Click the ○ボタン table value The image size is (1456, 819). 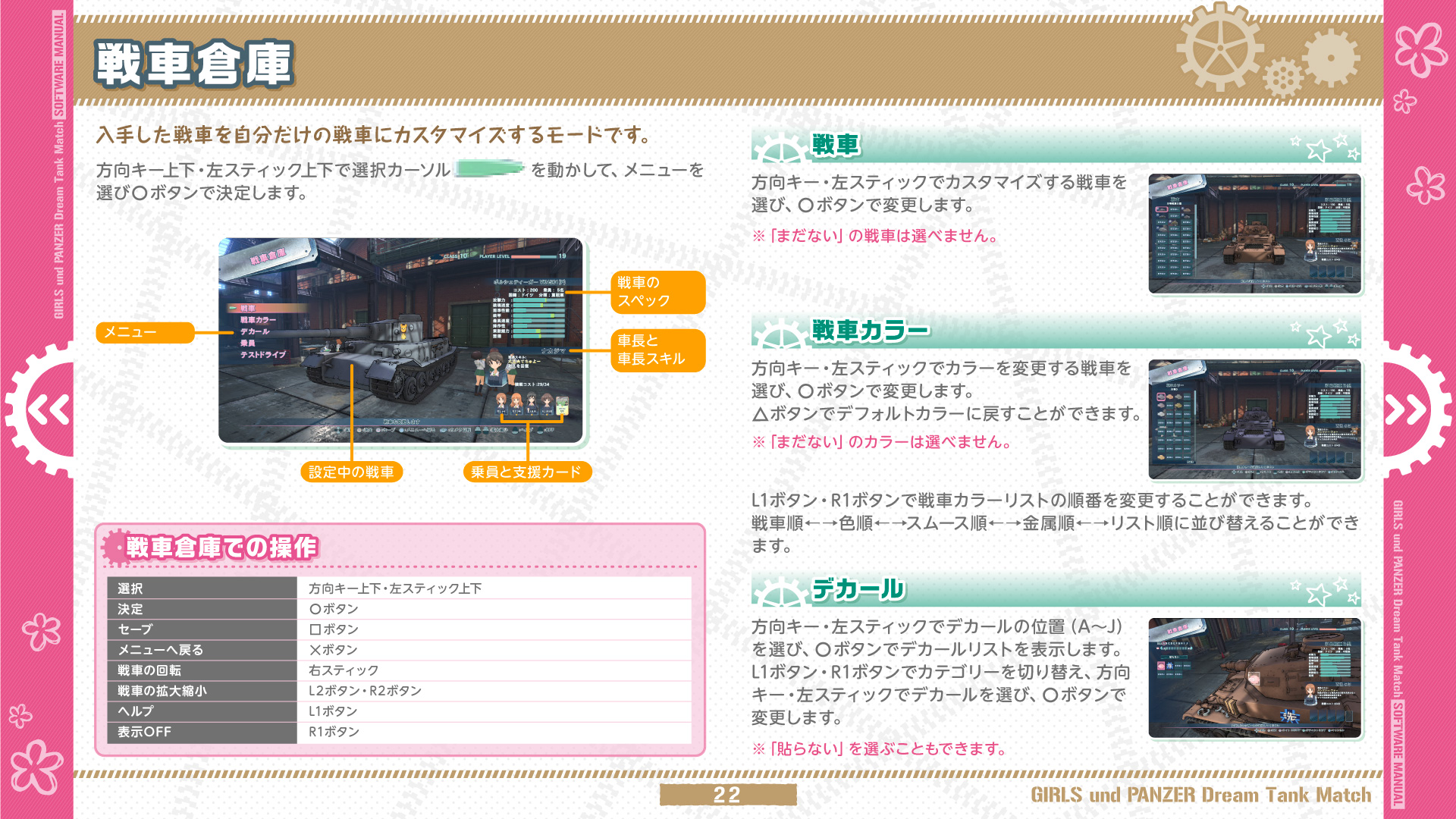(x=334, y=609)
